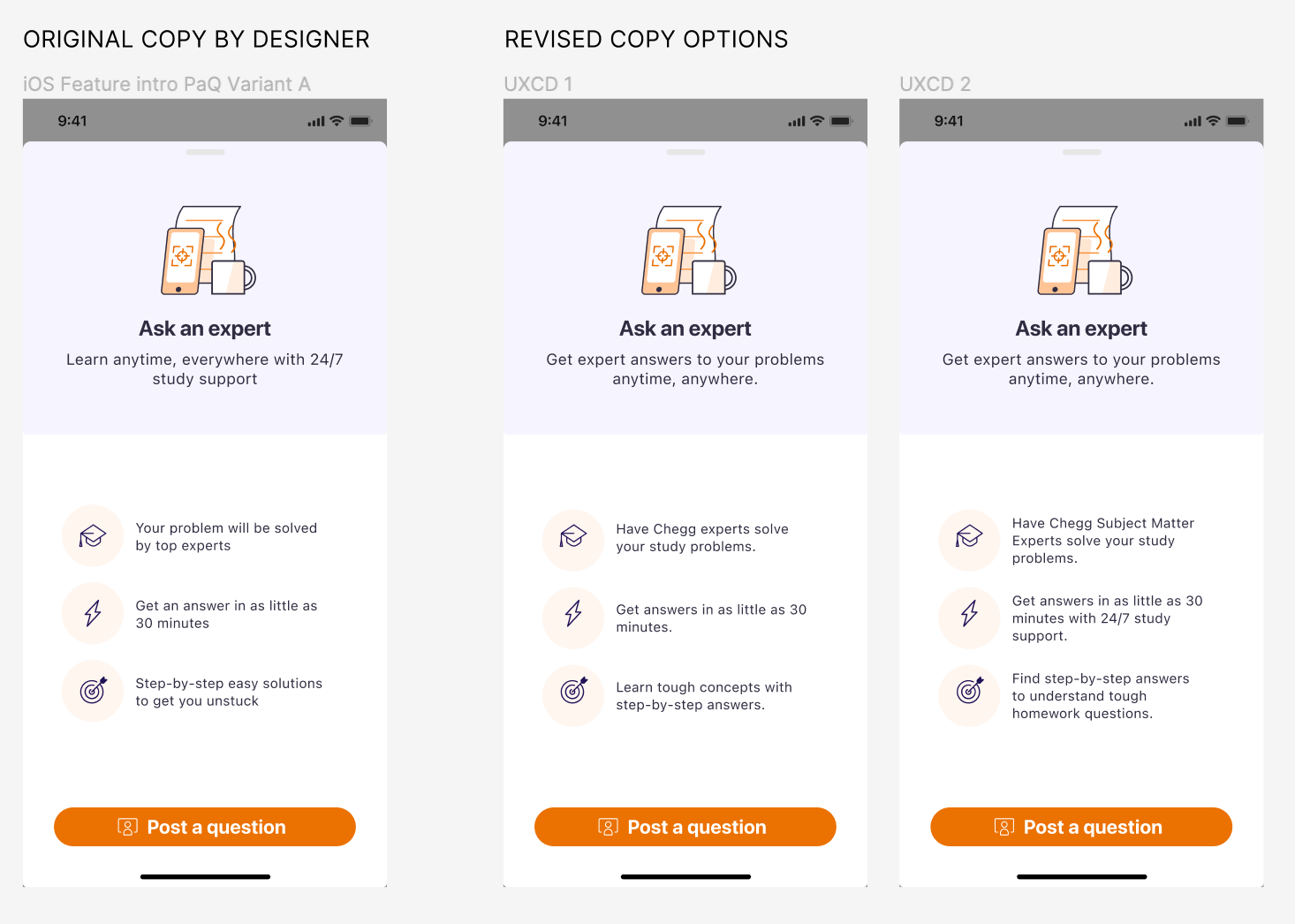Click the cellular signal bars in UXCD 1

coord(797,121)
